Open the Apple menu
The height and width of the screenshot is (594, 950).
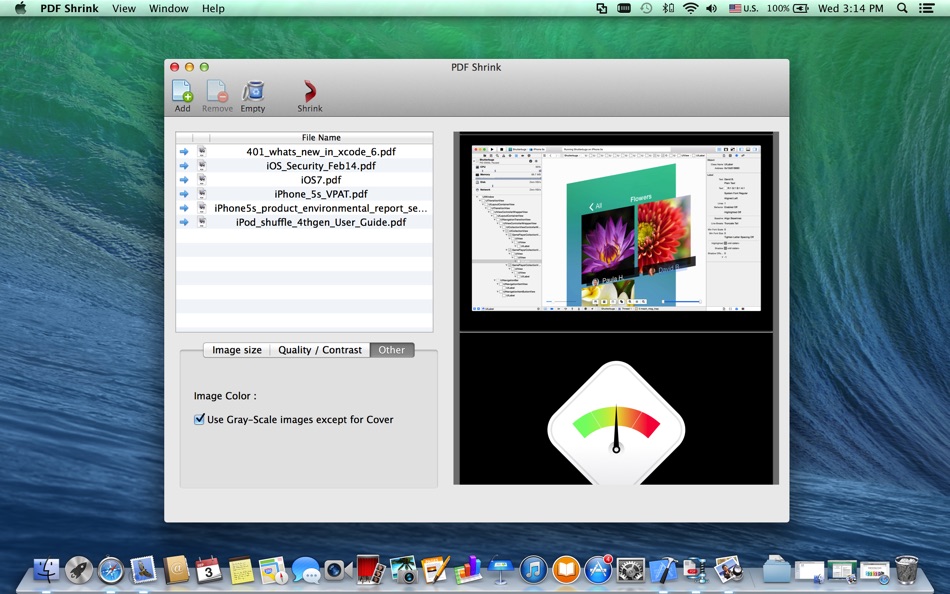[21, 8]
